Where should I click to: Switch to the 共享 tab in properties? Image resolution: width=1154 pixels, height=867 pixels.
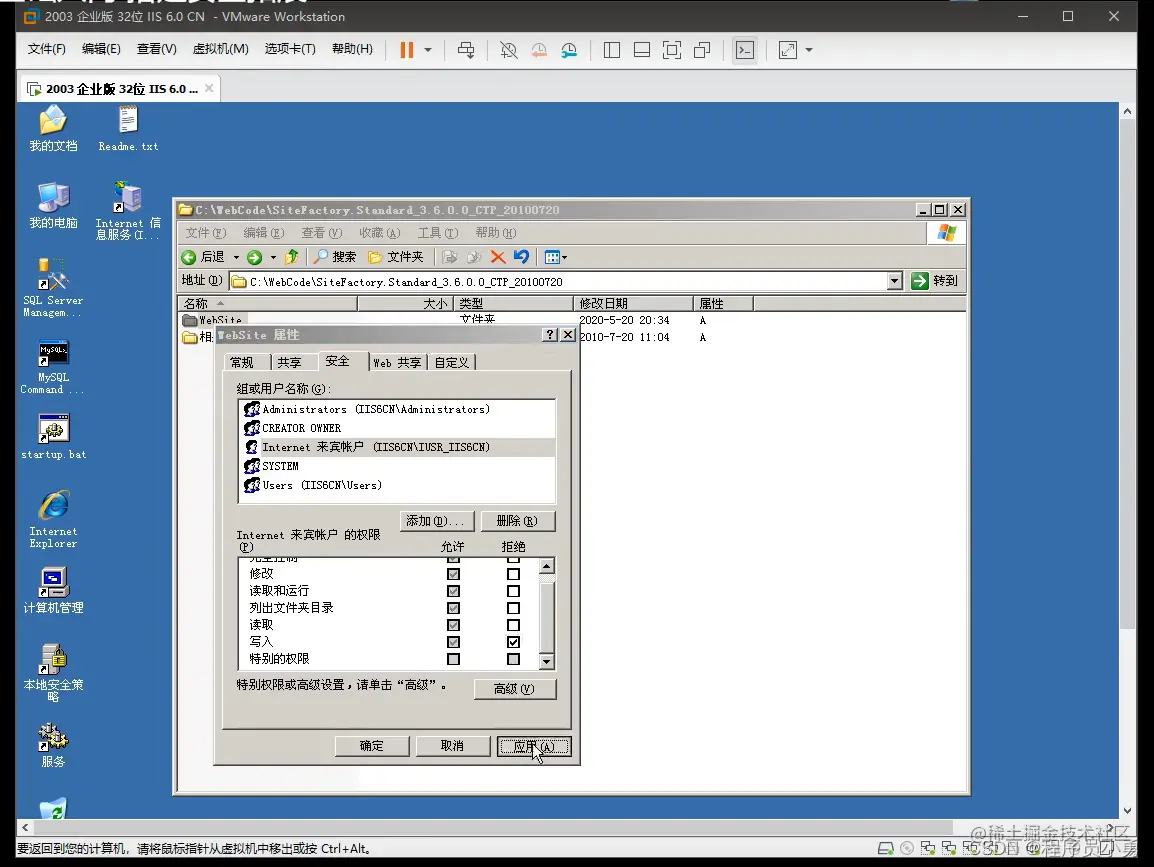click(289, 362)
